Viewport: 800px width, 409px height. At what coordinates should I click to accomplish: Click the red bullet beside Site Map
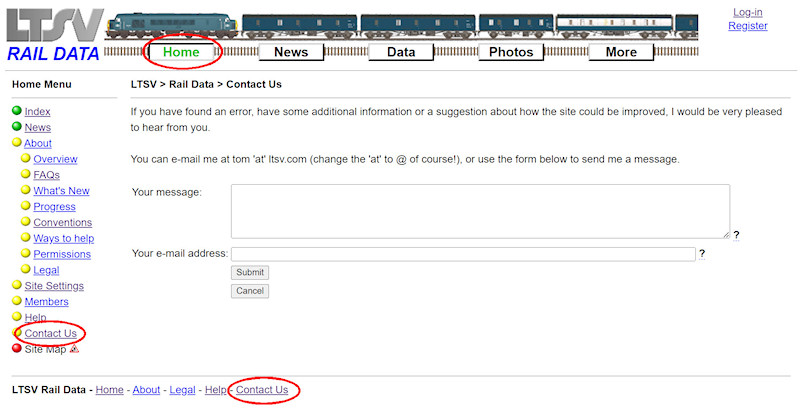[17, 349]
